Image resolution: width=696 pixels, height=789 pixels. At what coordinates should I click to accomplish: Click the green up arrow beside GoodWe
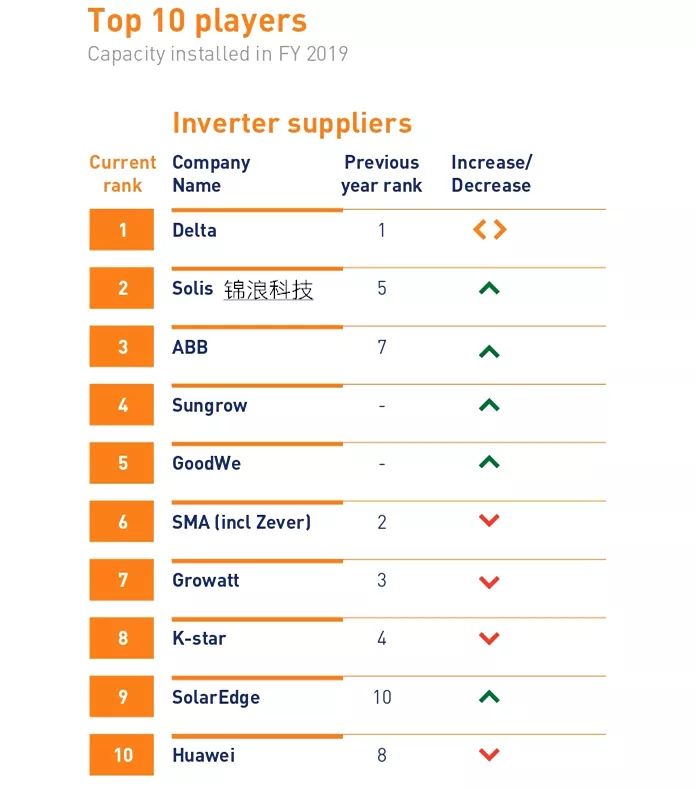(x=489, y=462)
